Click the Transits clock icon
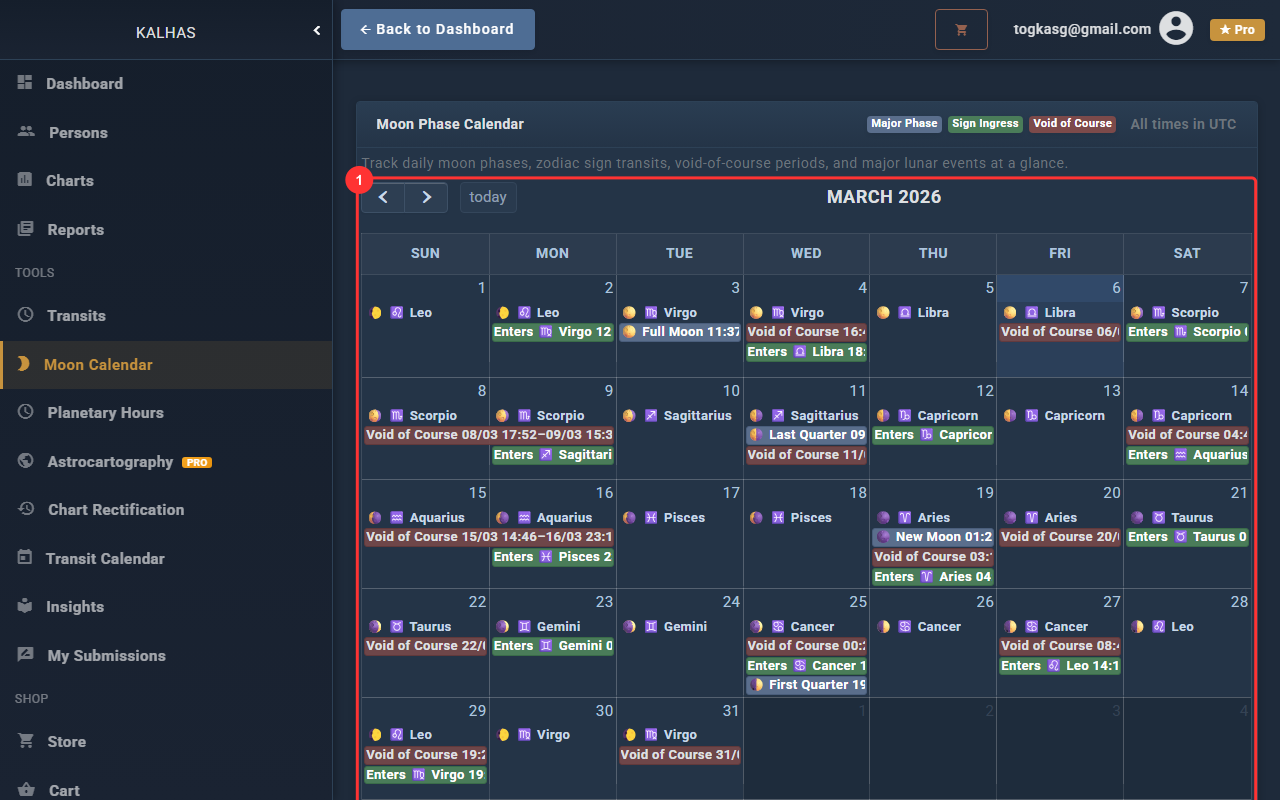1280x800 pixels. pyautogui.click(x=26, y=315)
